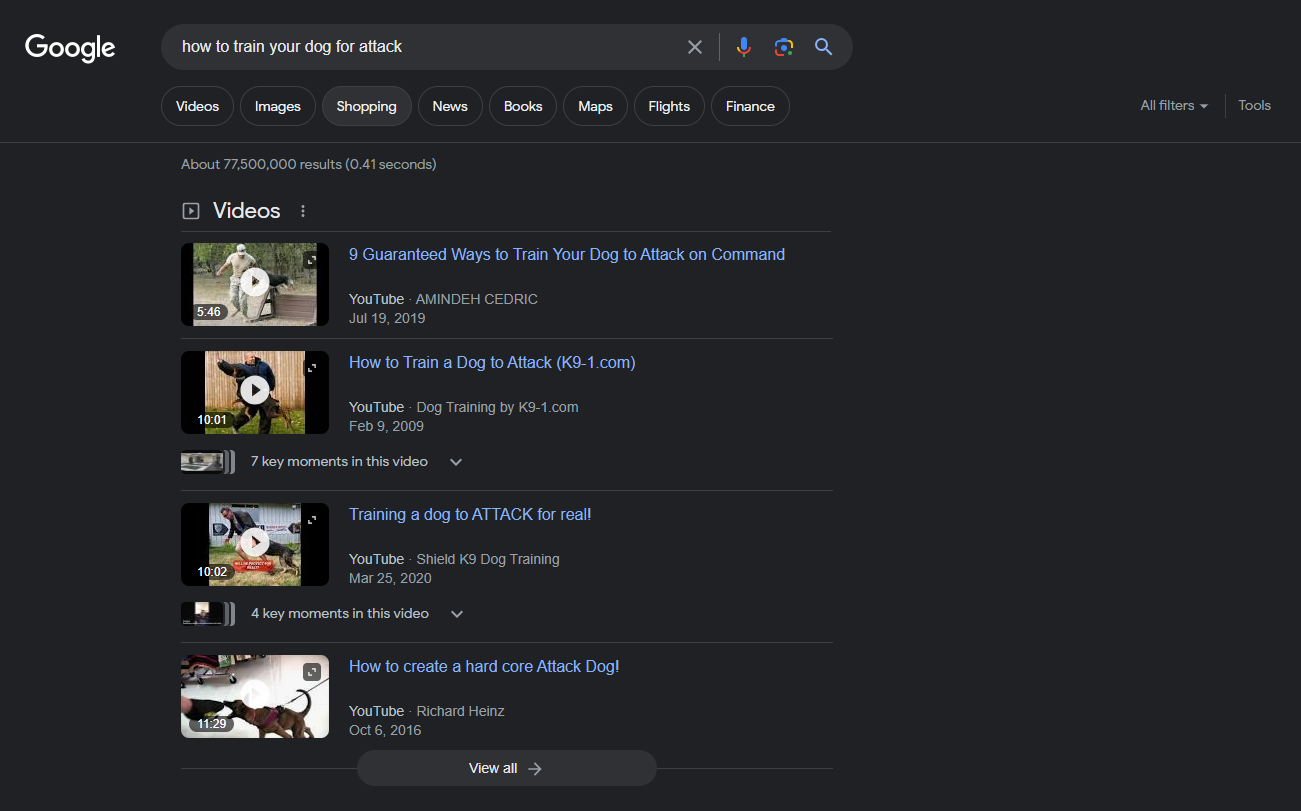This screenshot has width=1301, height=811.
Task: Open '9 Guaranteed Ways to Train Your Dog' link
Action: point(567,255)
